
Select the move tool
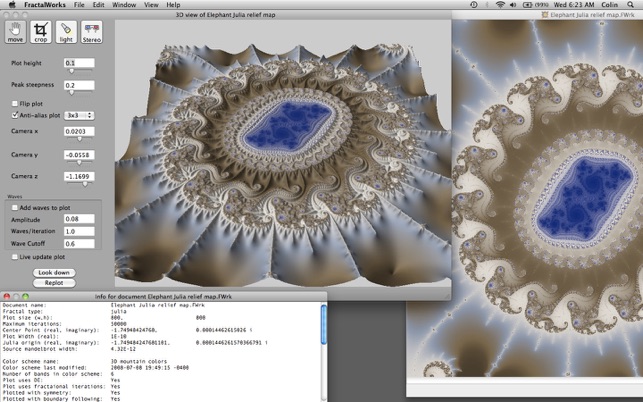(16, 32)
